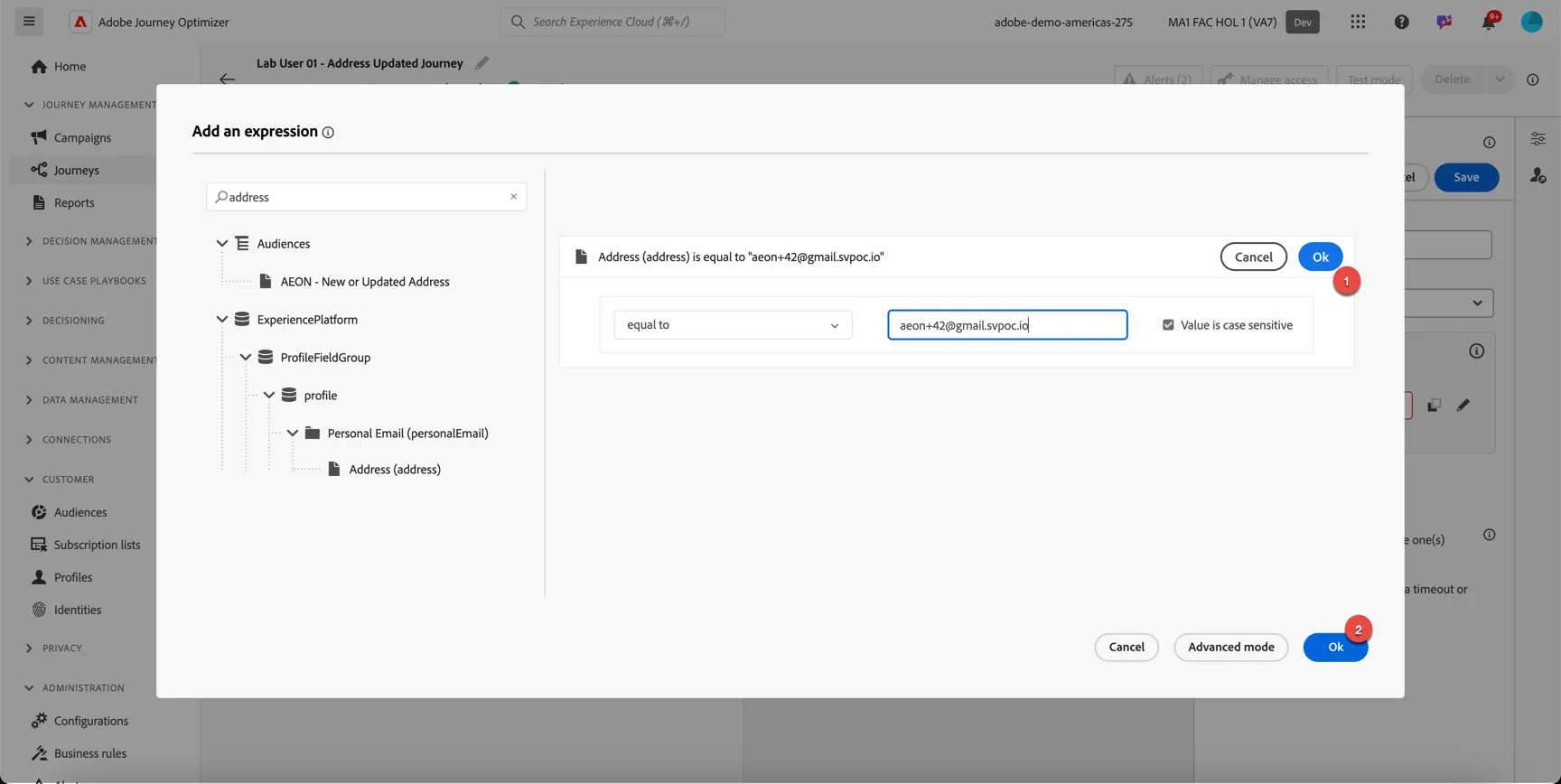Select Address (address) tree item

[x=395, y=470]
